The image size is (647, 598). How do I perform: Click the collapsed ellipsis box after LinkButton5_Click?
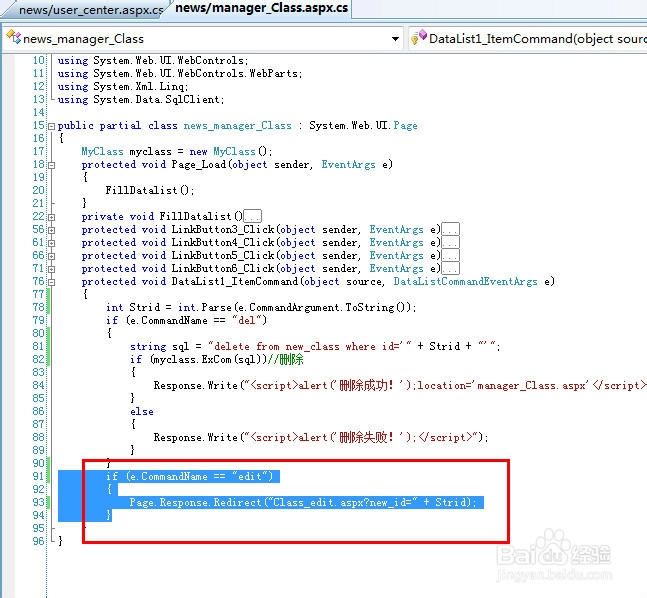tap(451, 255)
